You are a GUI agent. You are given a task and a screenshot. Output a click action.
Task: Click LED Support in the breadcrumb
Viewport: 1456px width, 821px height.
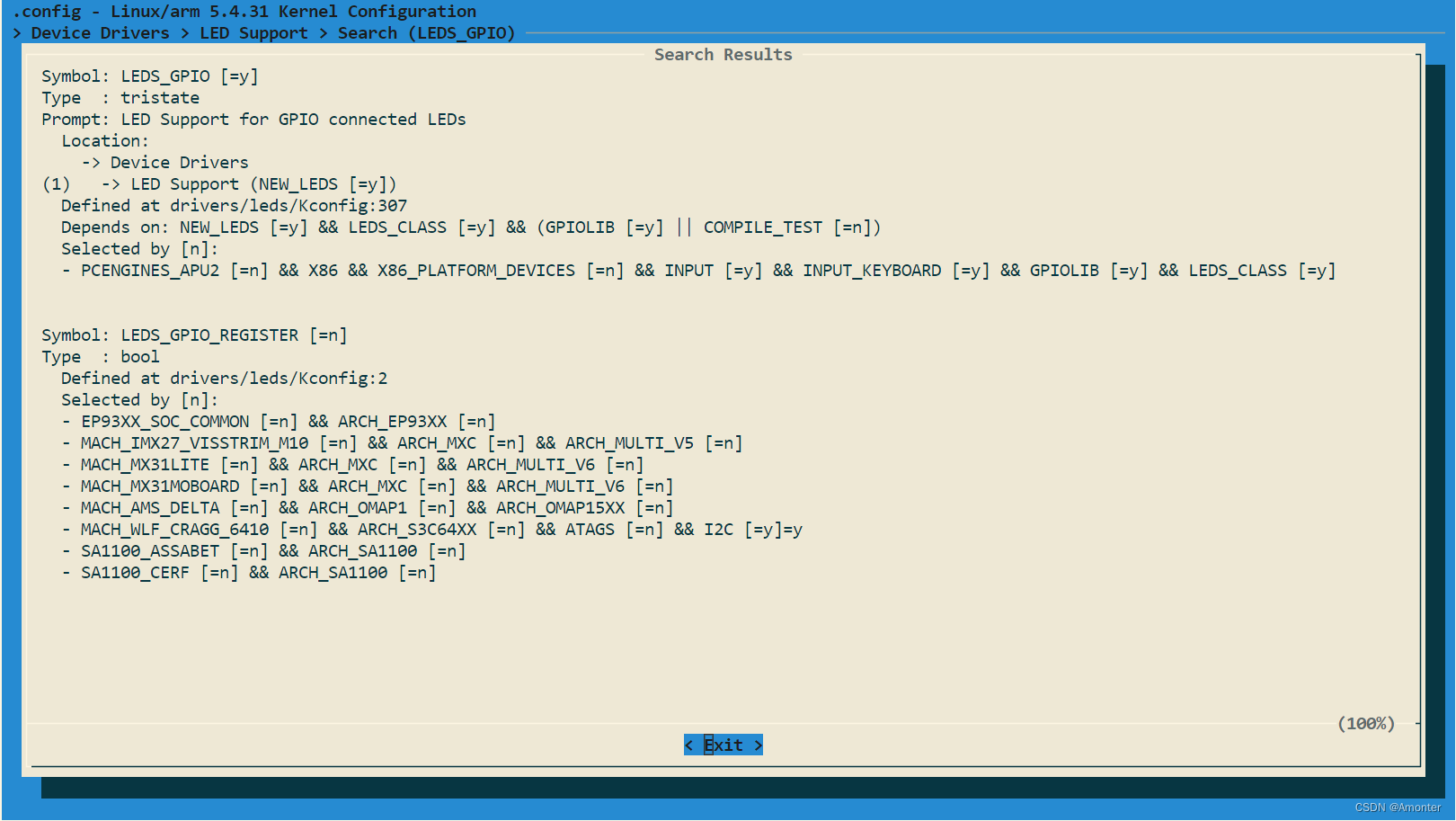click(253, 33)
